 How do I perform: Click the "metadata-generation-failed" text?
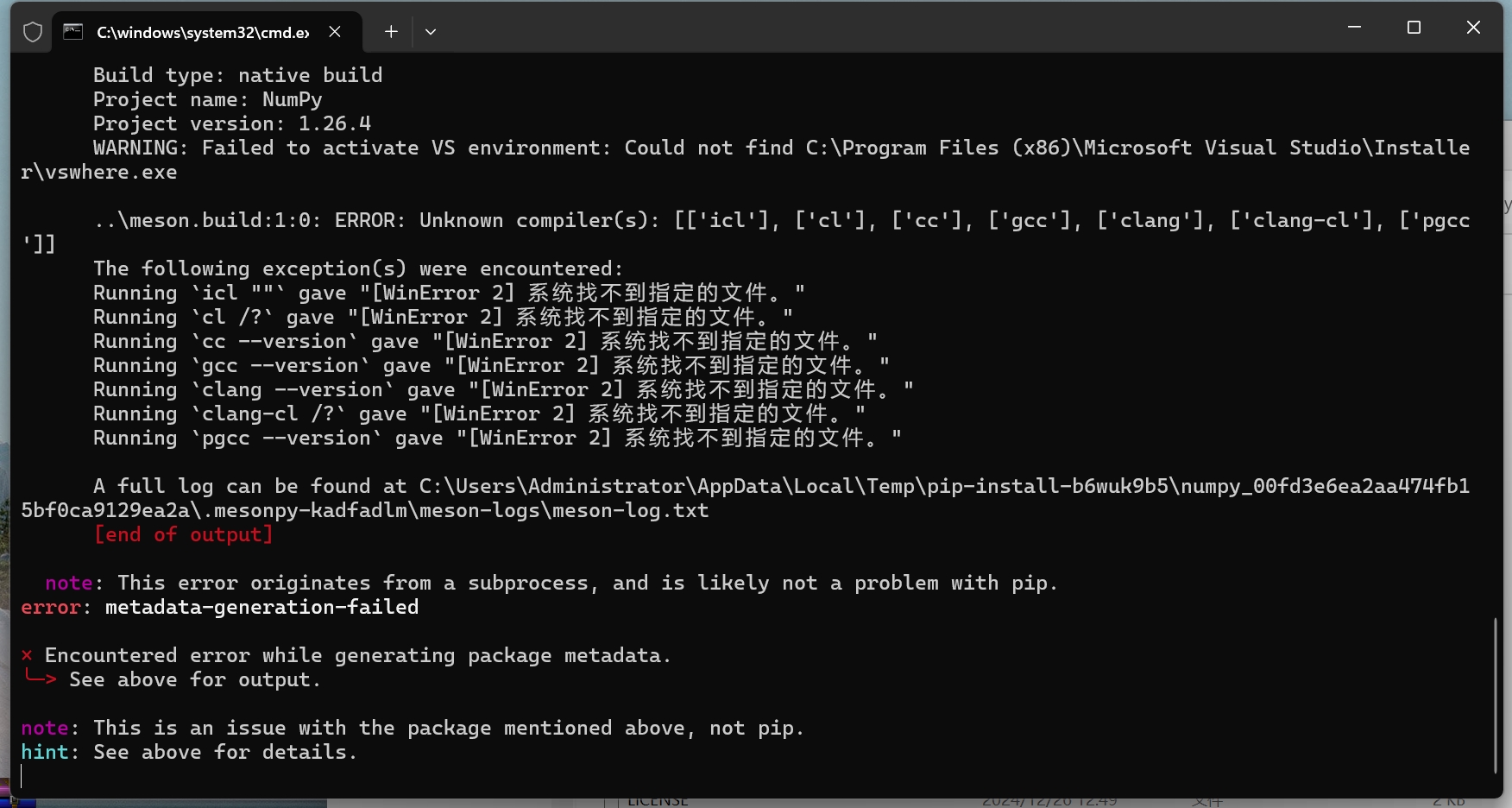point(261,607)
